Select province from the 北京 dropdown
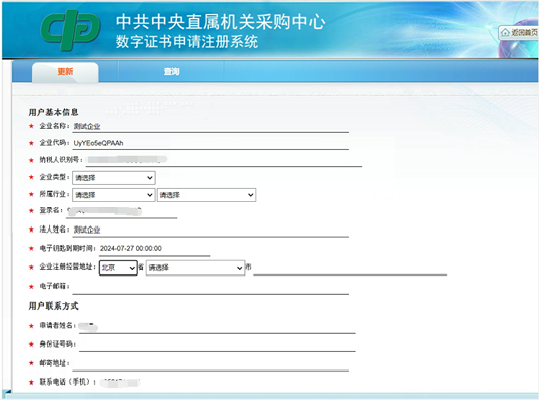Image resolution: width=539 pixels, height=400 pixels. pyautogui.click(x=118, y=268)
